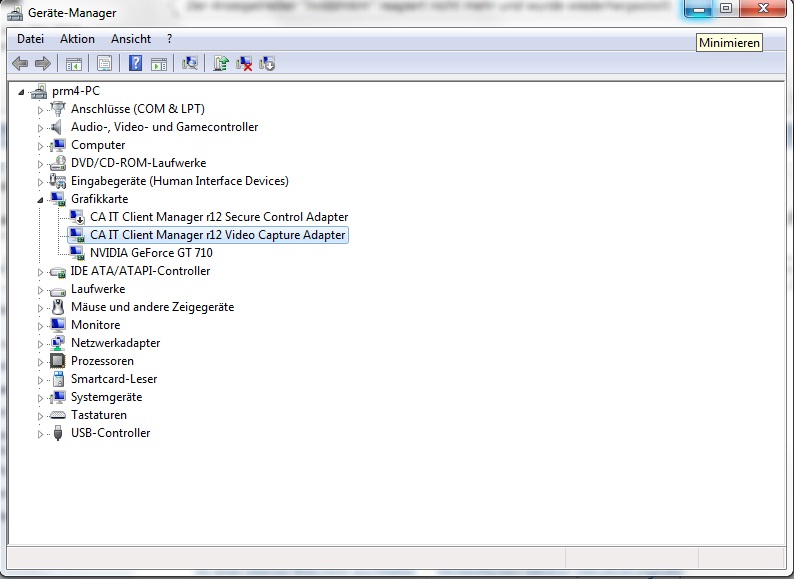Collapse the prm4-PC root node
Image resolution: width=794 pixels, height=579 pixels.
point(21,92)
